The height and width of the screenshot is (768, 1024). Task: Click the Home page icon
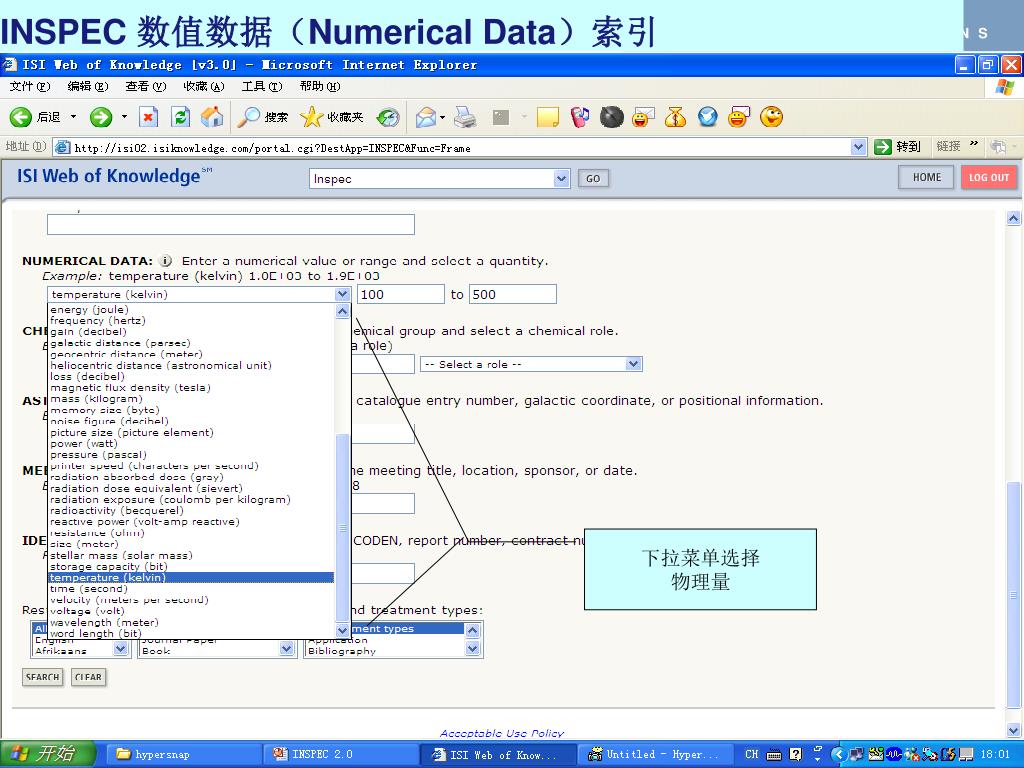pyautogui.click(x=212, y=118)
